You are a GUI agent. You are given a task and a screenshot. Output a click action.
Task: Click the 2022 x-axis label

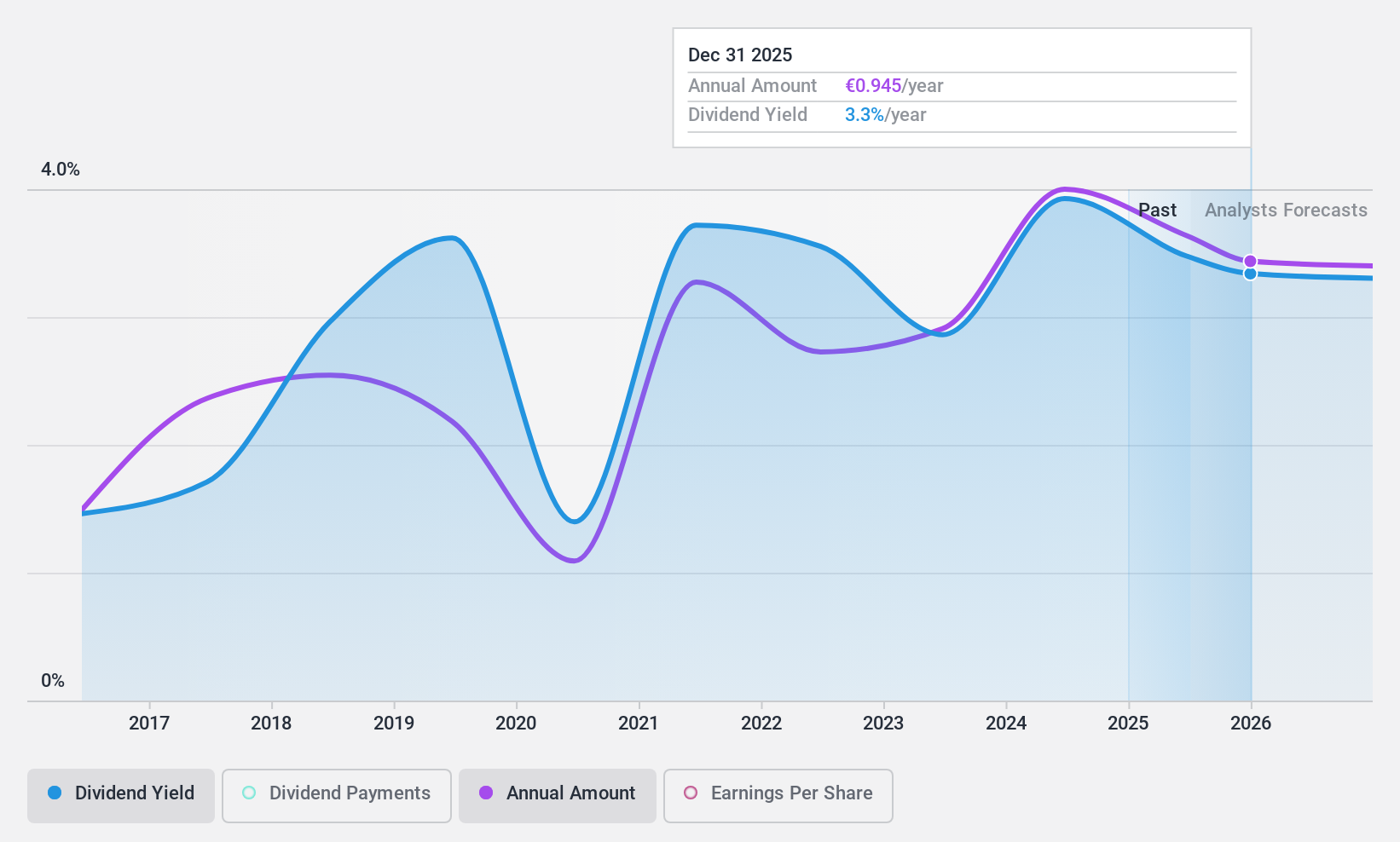point(761,724)
